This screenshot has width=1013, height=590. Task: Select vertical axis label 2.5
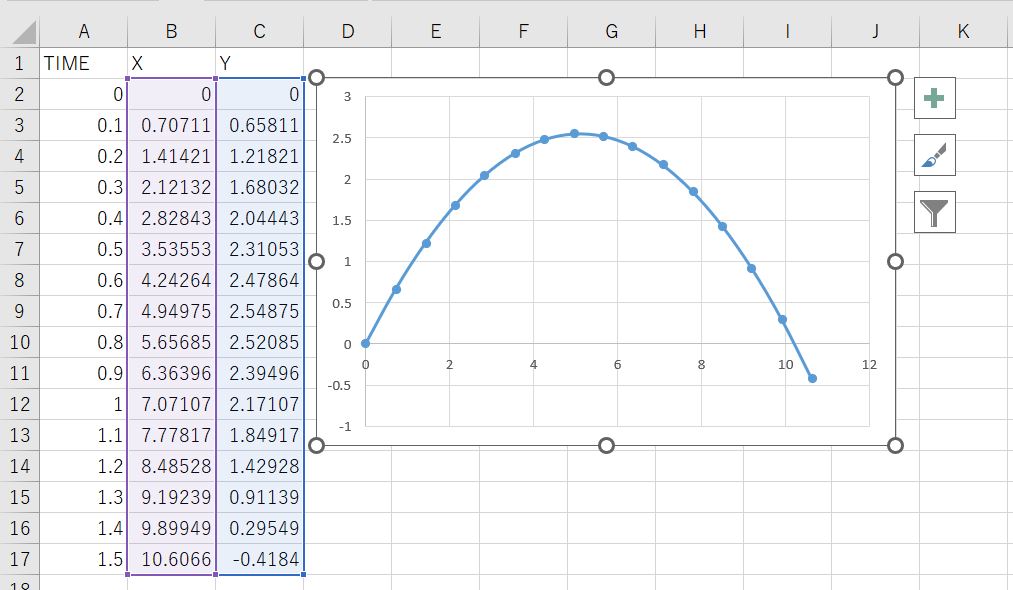tap(342, 139)
